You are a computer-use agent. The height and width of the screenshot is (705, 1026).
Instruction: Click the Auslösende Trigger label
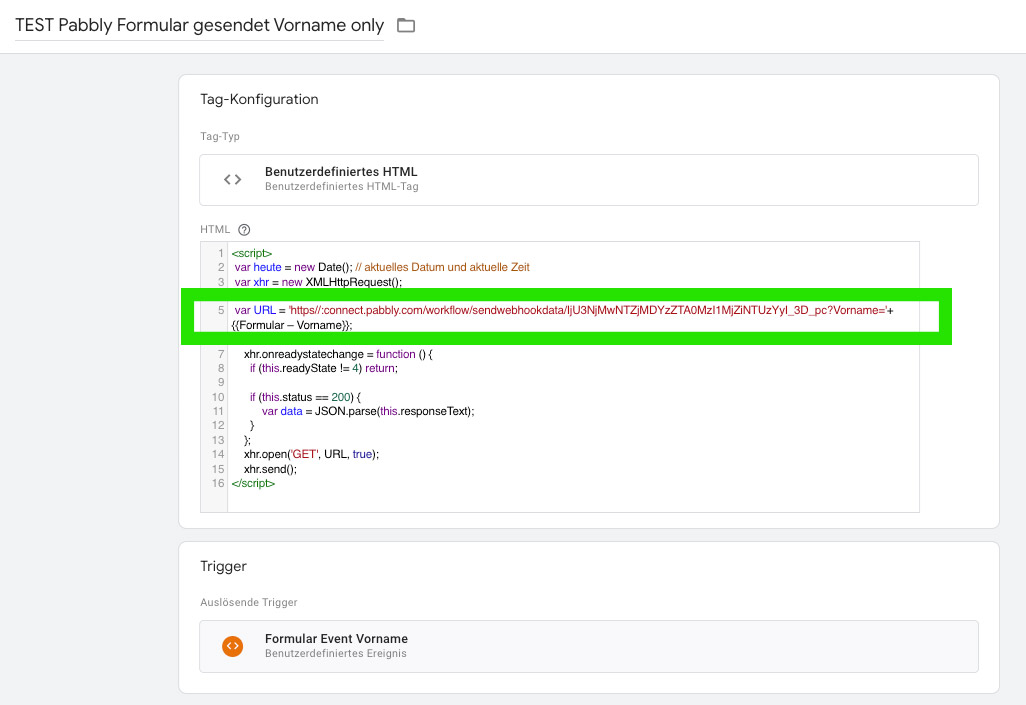249,602
